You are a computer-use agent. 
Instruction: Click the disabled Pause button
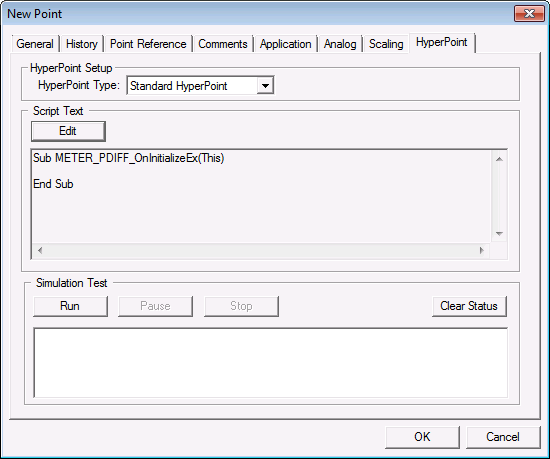coord(155,306)
